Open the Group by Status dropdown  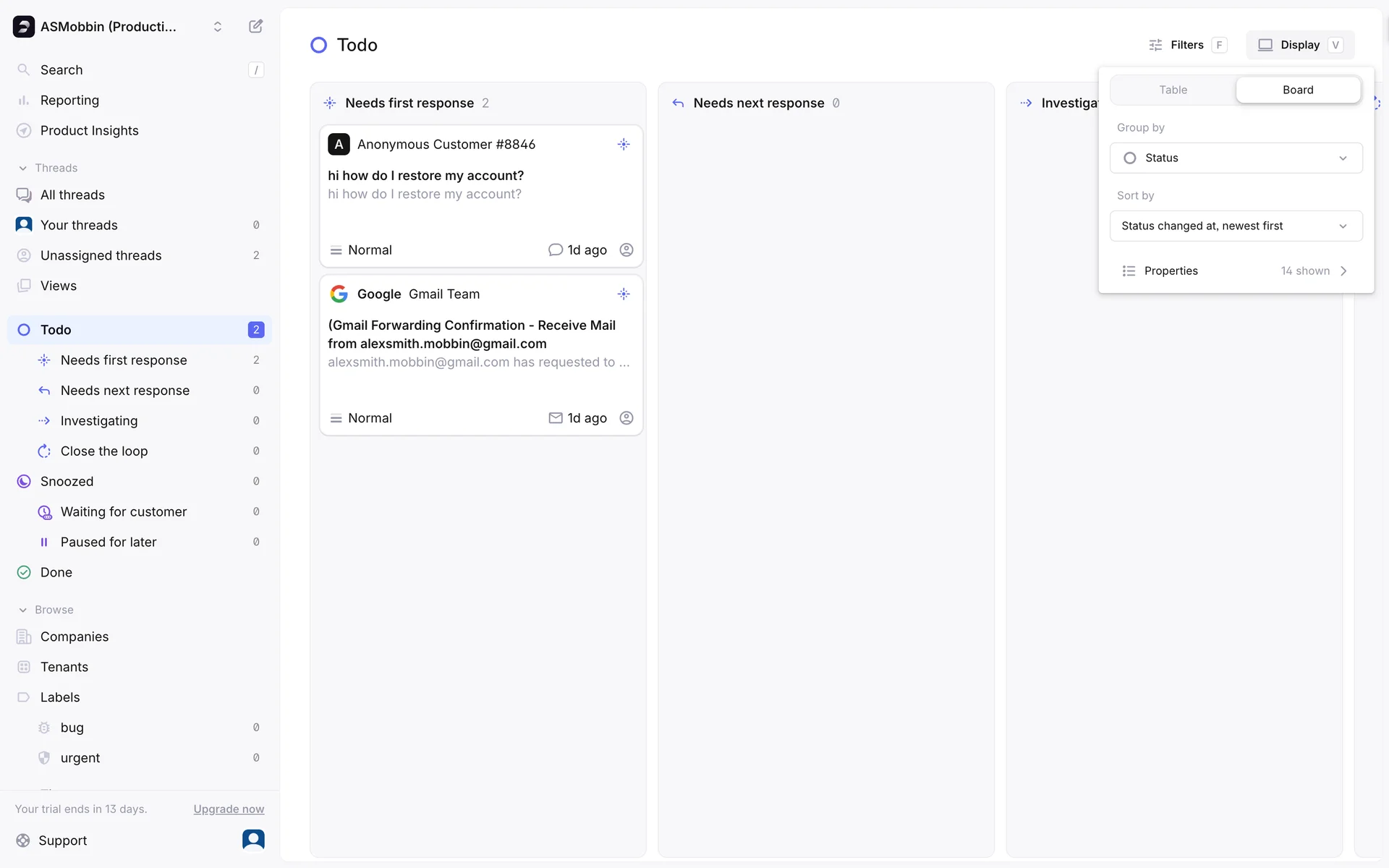(x=1236, y=158)
